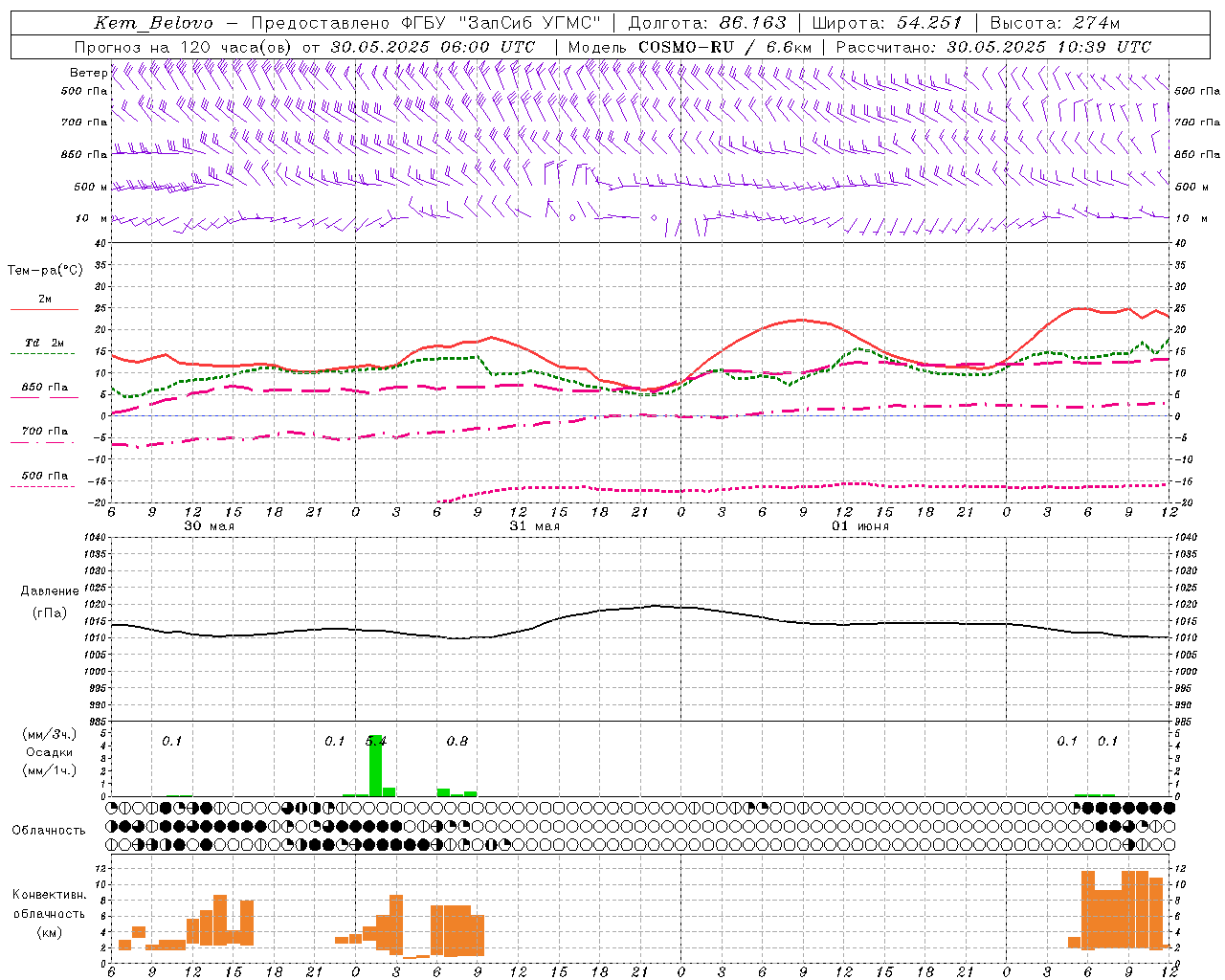Click the Ветер wind panel label

coord(89,72)
